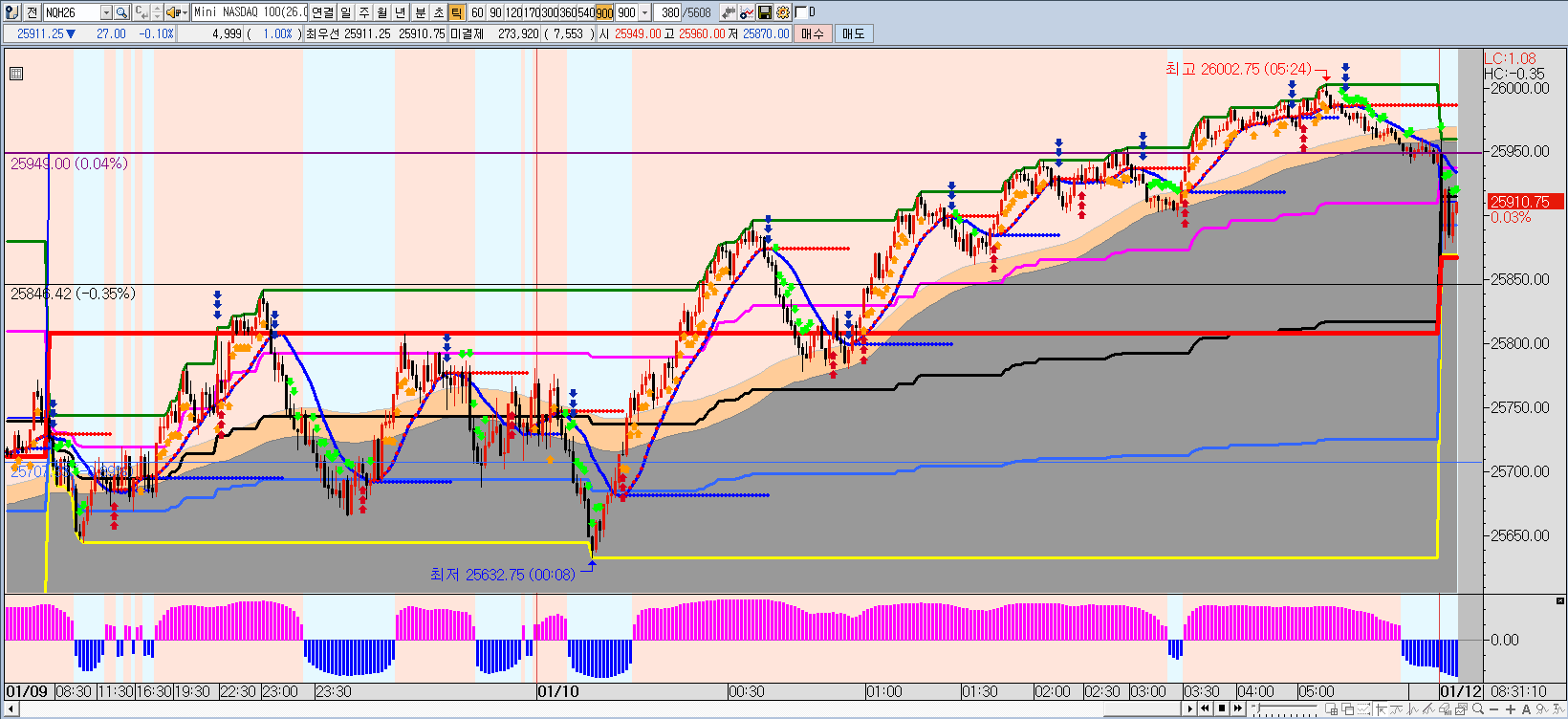Select the 분 minute timeframe
The width and height of the screenshot is (1568, 719).
[420, 12]
